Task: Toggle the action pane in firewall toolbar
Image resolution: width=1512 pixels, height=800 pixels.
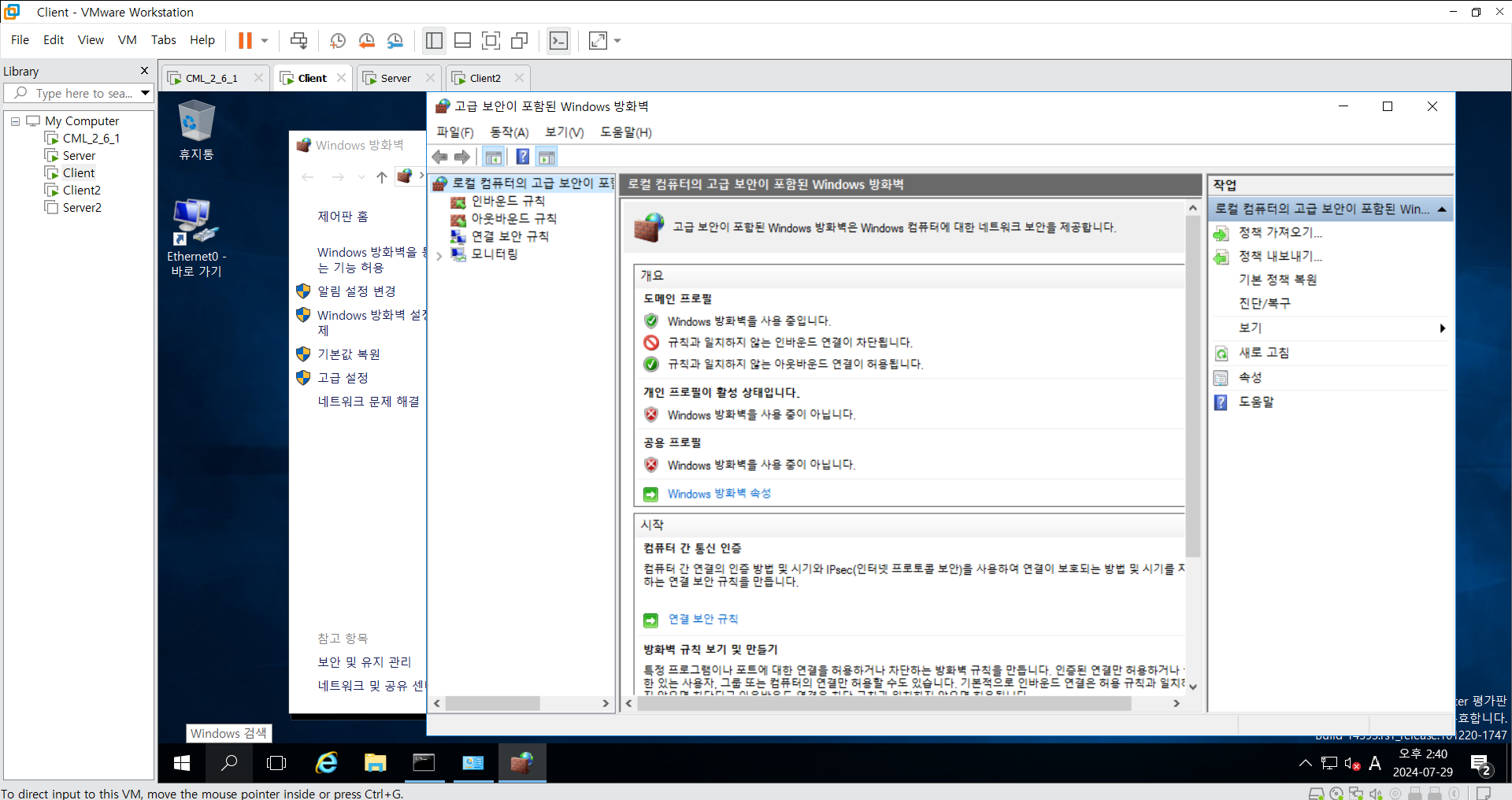Action: 547,157
